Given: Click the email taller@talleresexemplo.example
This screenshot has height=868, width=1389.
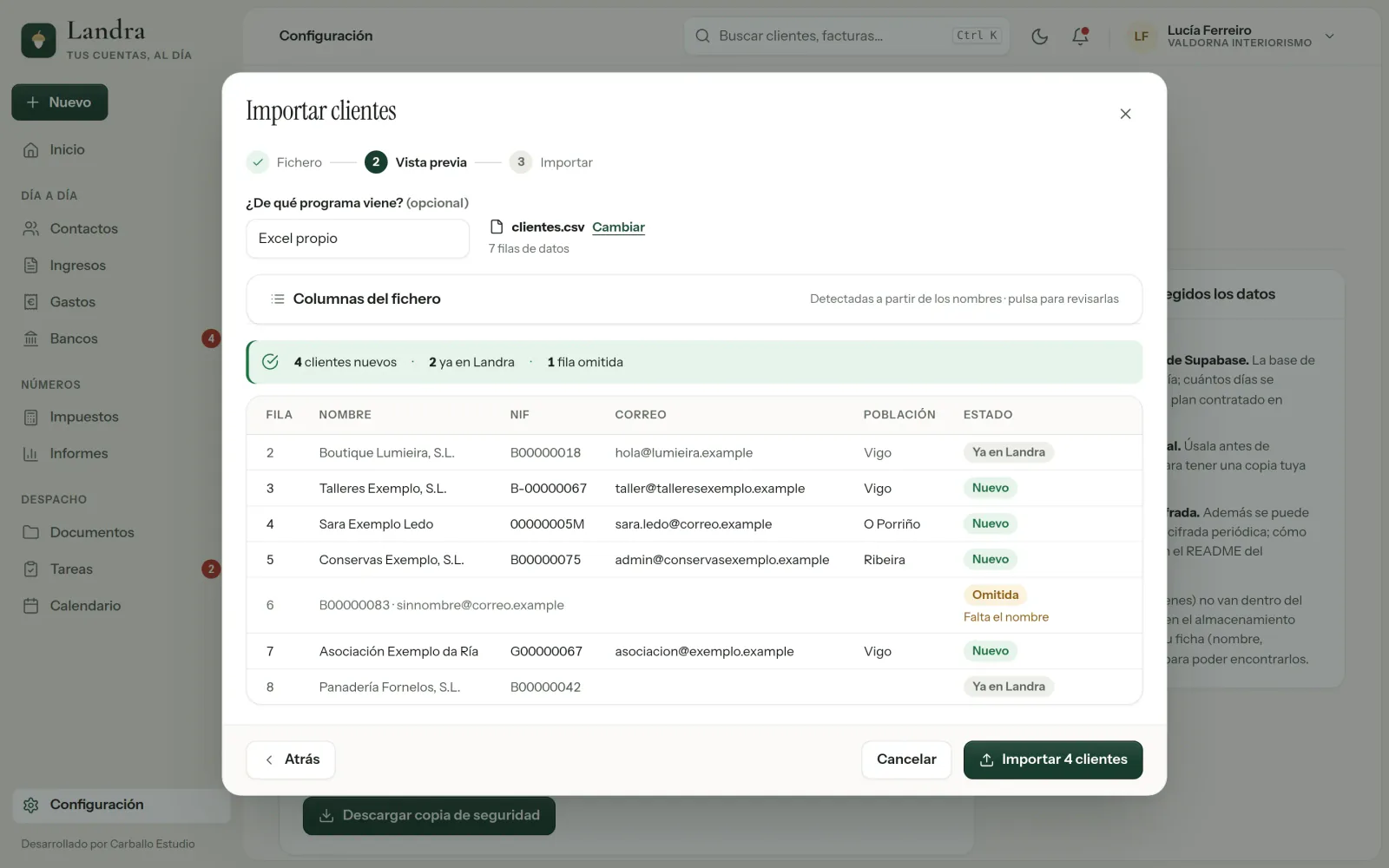Looking at the screenshot, I should click(710, 489).
